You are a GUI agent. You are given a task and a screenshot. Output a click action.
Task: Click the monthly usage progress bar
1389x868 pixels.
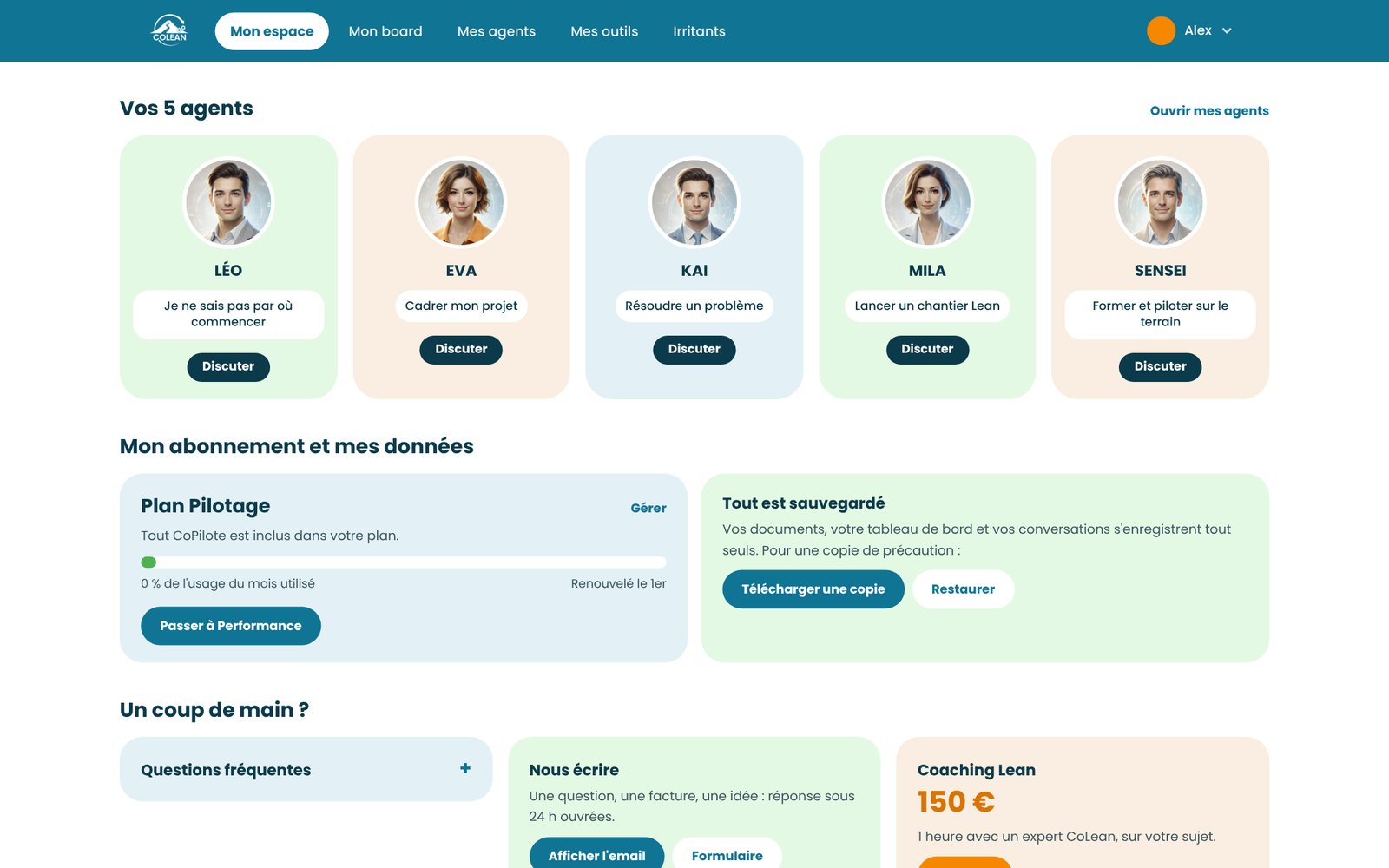click(x=404, y=562)
